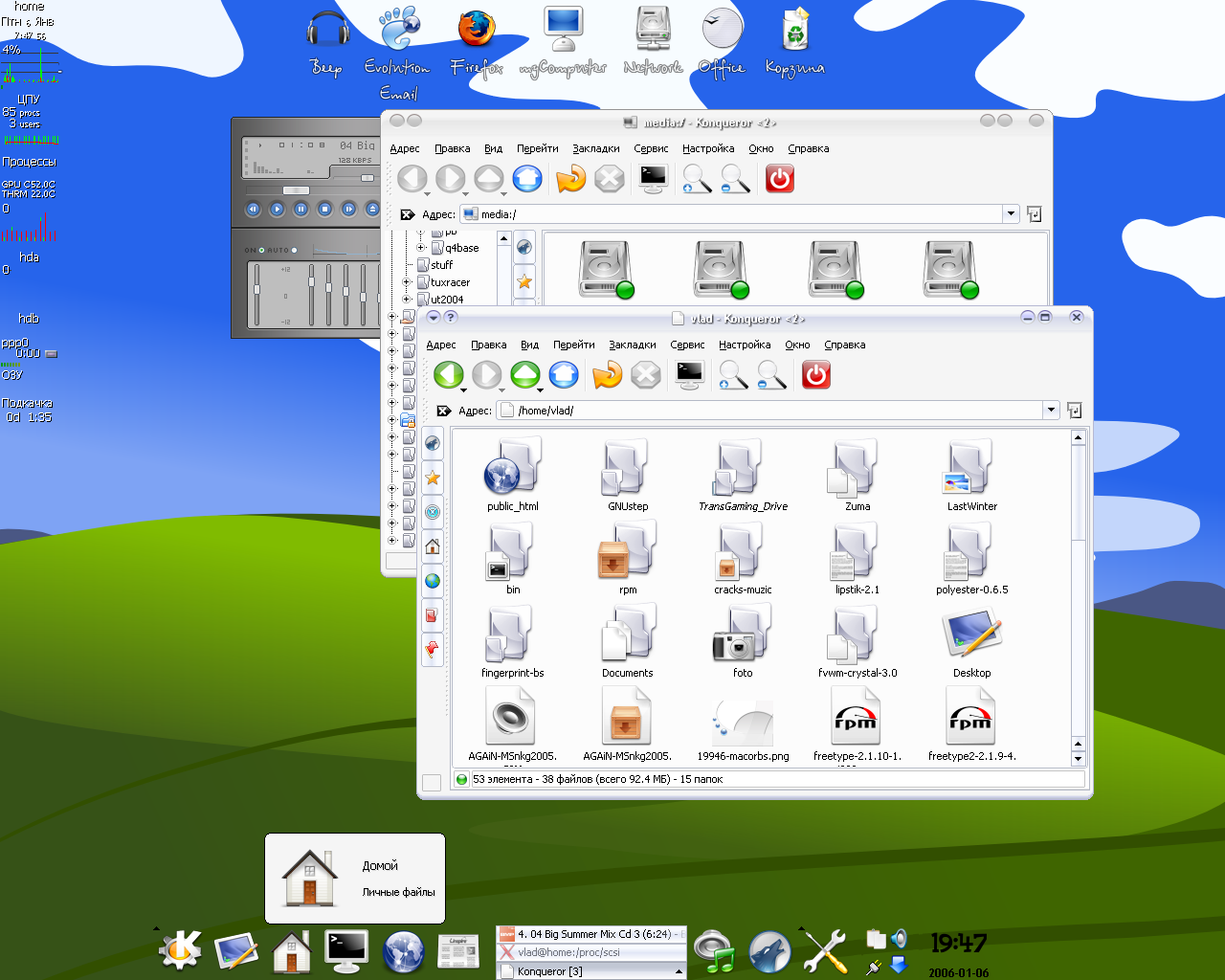The image size is (1225, 980).
Task: Reload the folder view in vlad window
Action: click(x=607, y=374)
